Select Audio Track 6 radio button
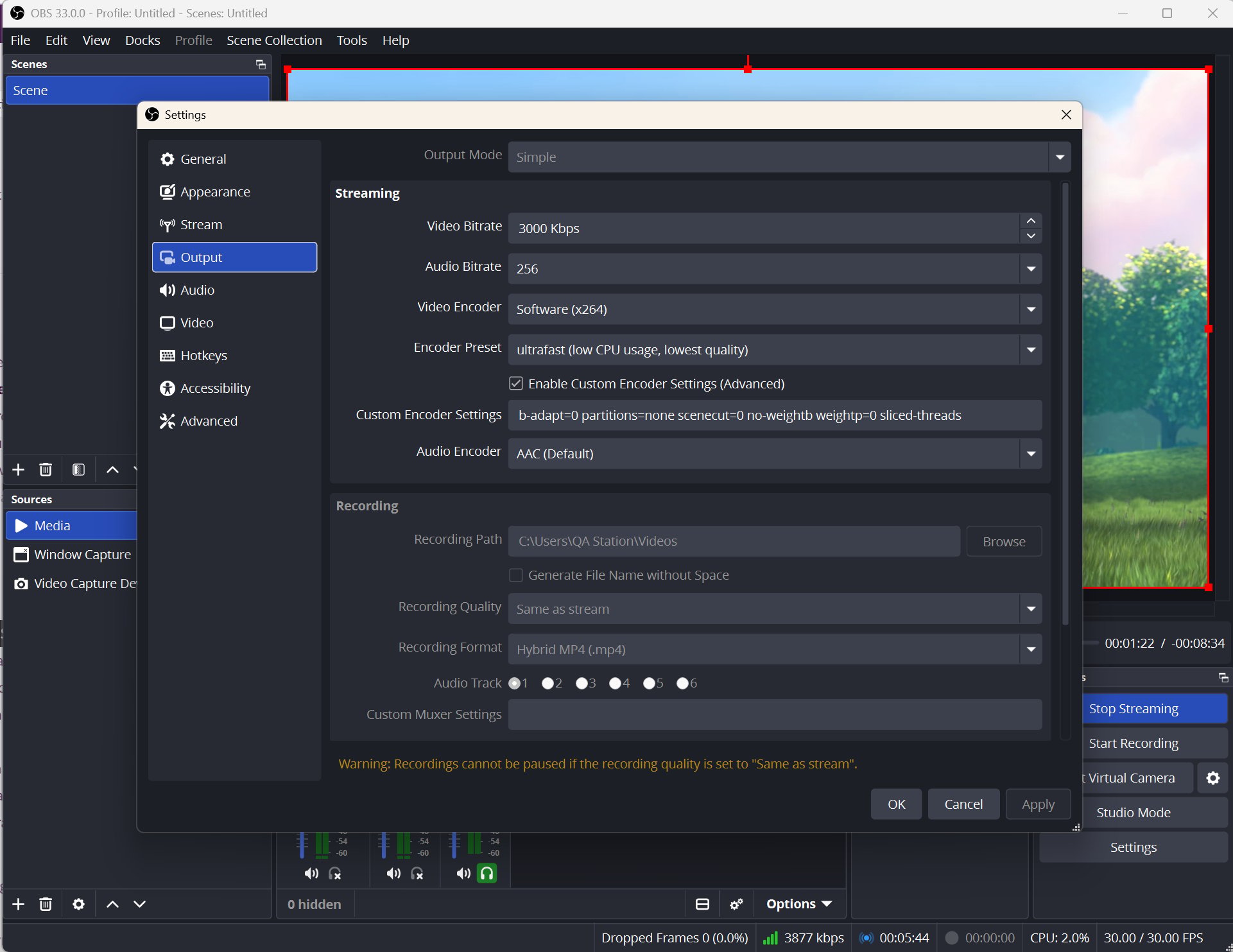The width and height of the screenshot is (1233, 952). coord(682,683)
